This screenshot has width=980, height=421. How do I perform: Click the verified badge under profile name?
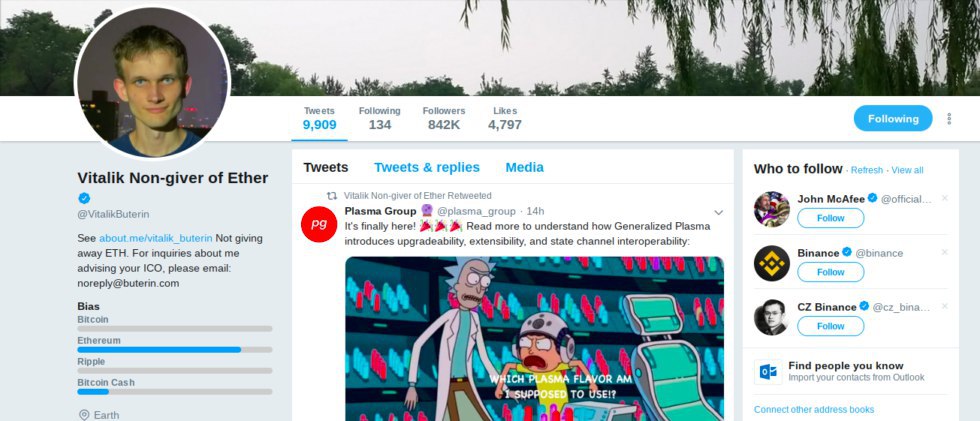pos(84,198)
